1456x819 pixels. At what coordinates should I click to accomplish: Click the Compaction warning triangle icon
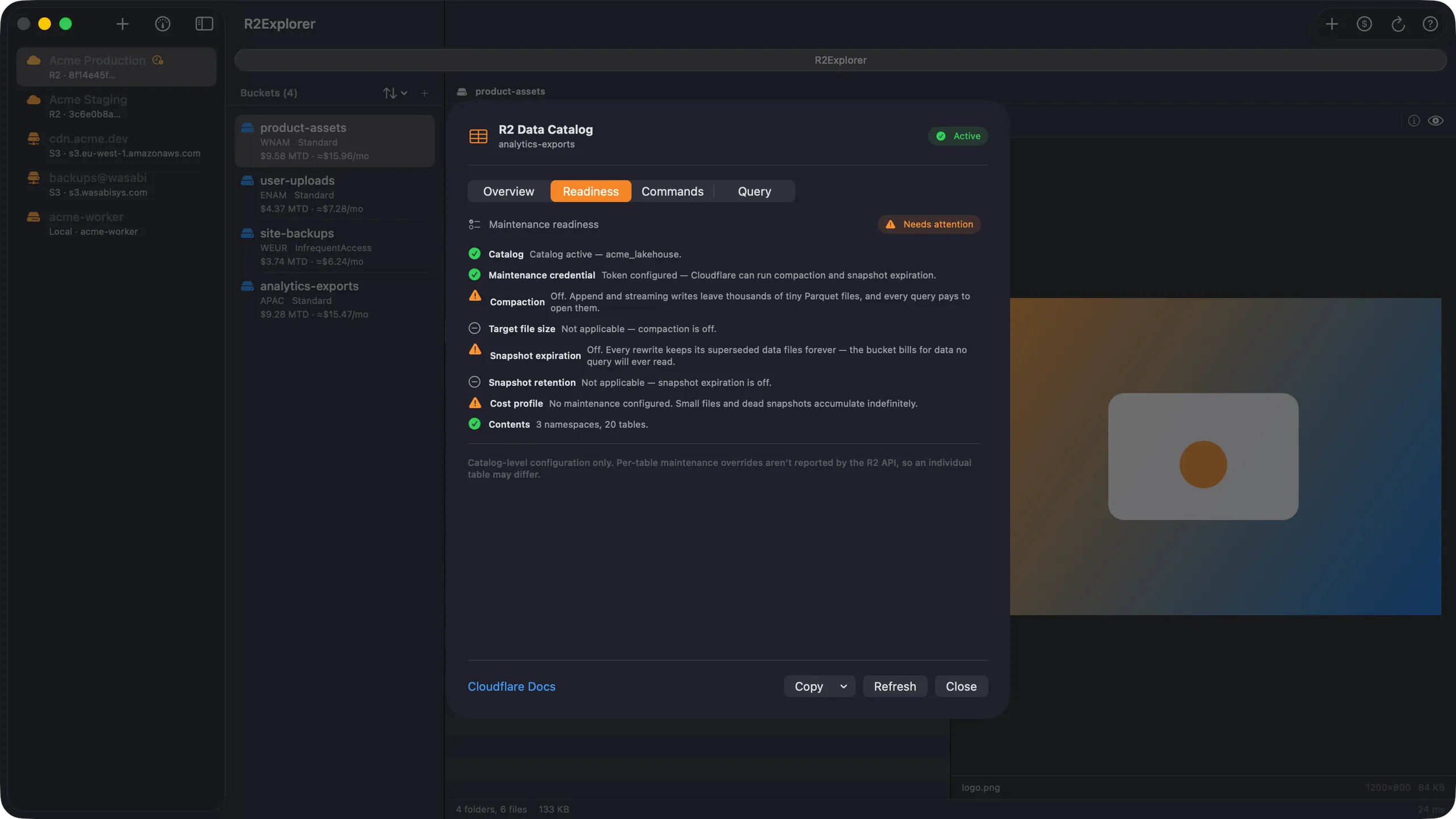click(x=475, y=296)
